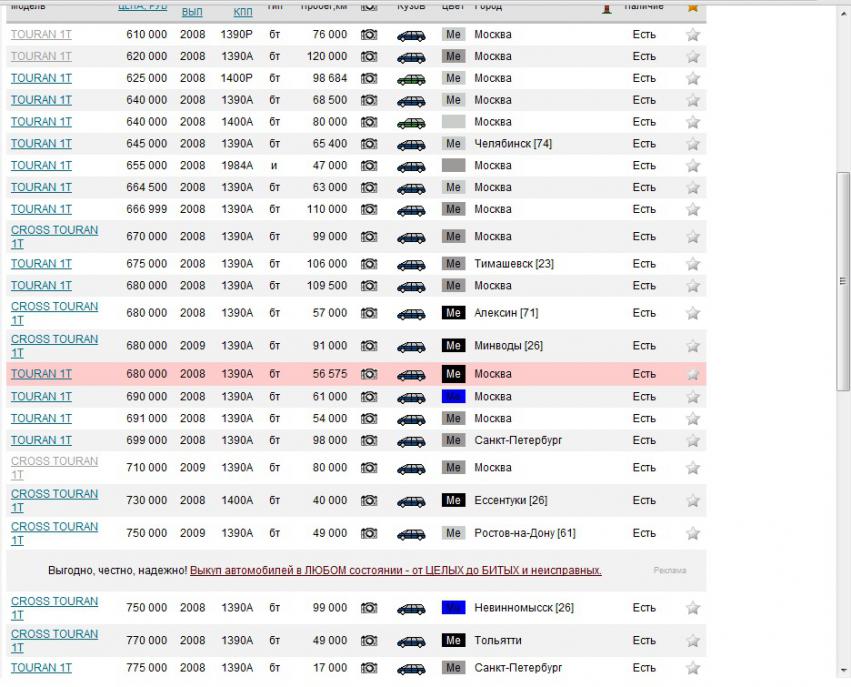The height and width of the screenshot is (687, 851).
Task: Star the 620 000 Touran listing as favorite
Action: click(693, 57)
